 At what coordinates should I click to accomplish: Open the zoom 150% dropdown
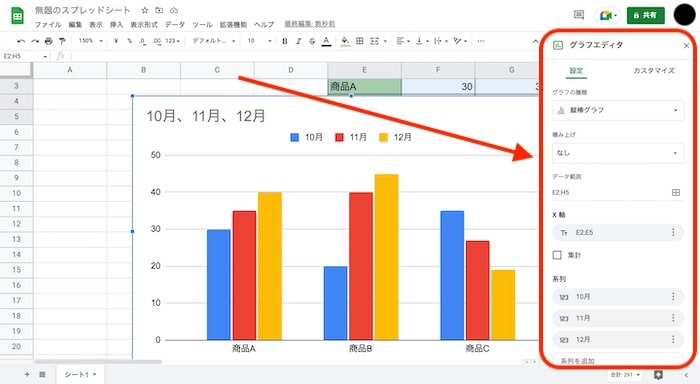(90, 41)
